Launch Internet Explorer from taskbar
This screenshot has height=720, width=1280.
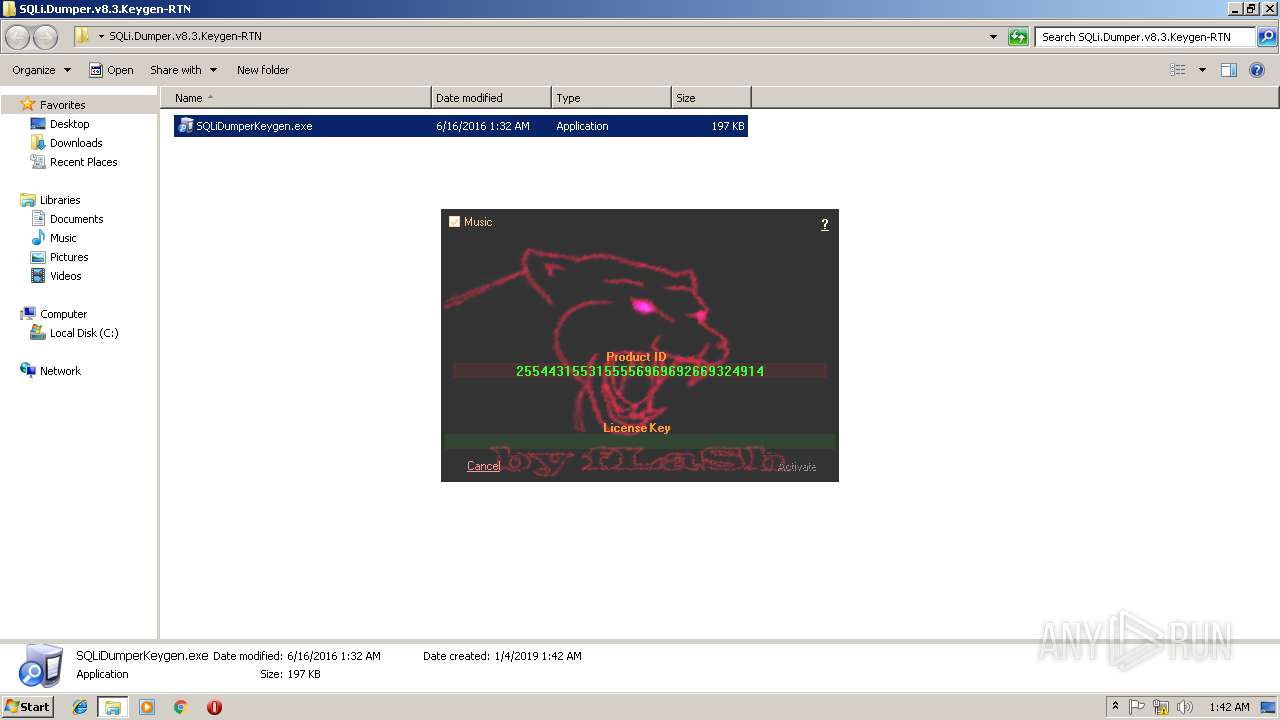(81, 707)
